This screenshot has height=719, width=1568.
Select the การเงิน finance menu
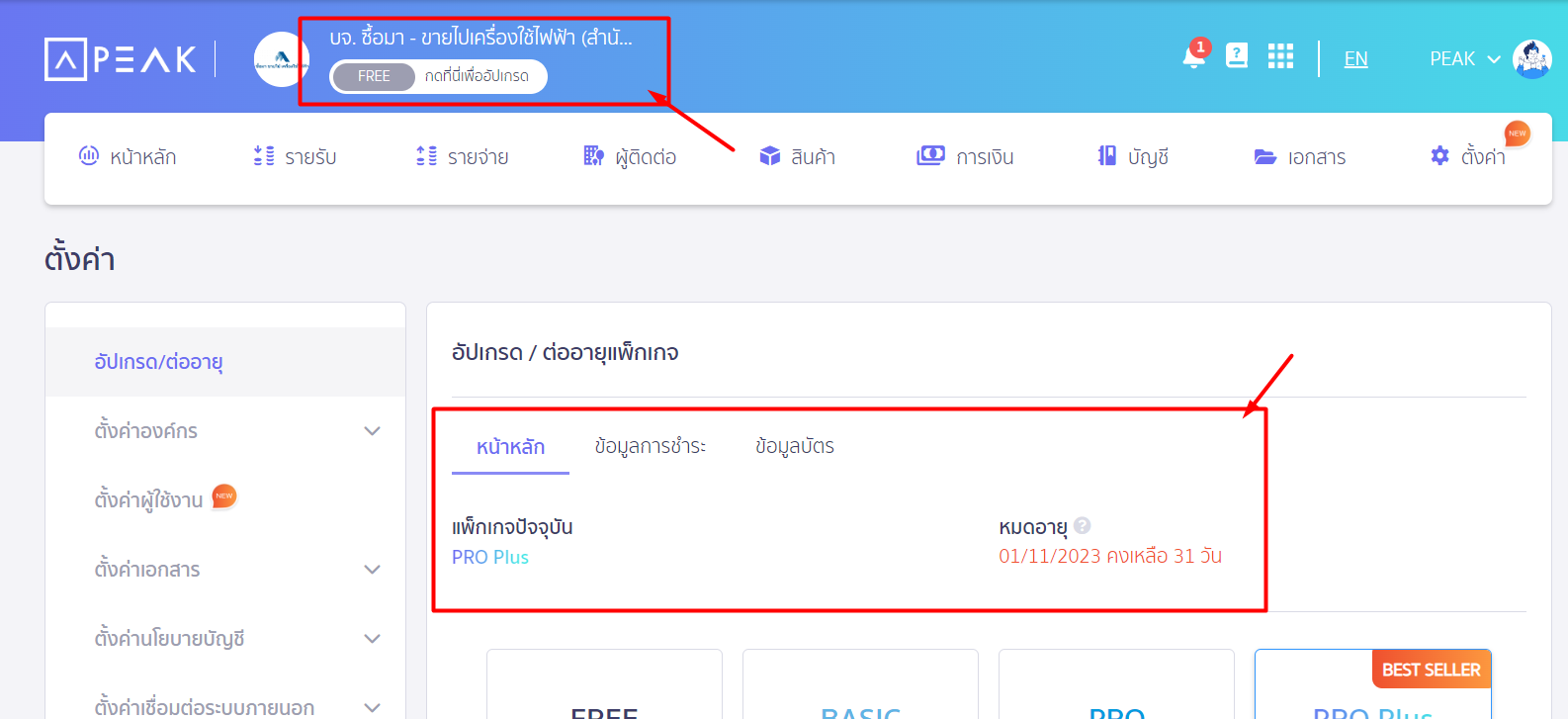[965, 157]
